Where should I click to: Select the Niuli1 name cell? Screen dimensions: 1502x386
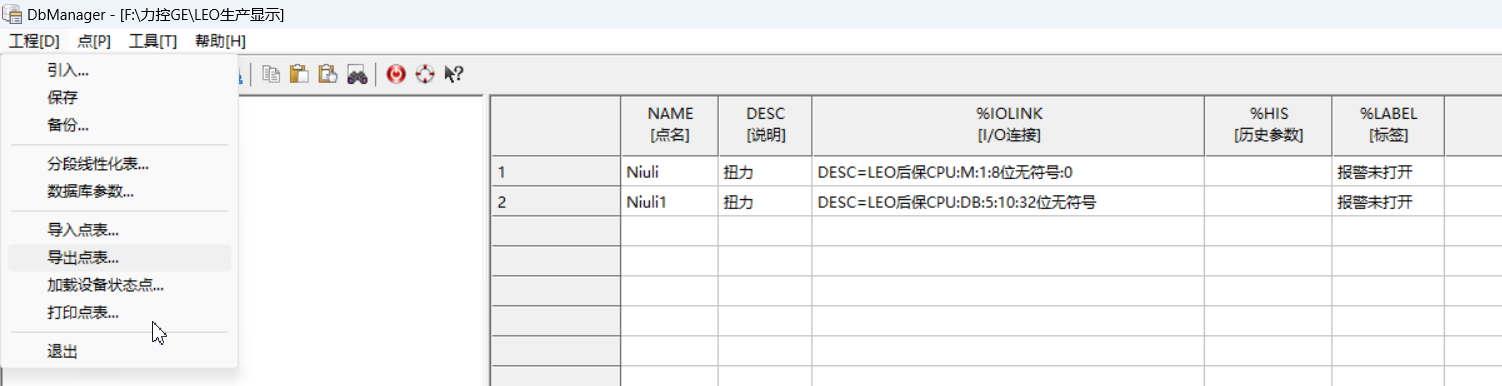[x=669, y=202]
